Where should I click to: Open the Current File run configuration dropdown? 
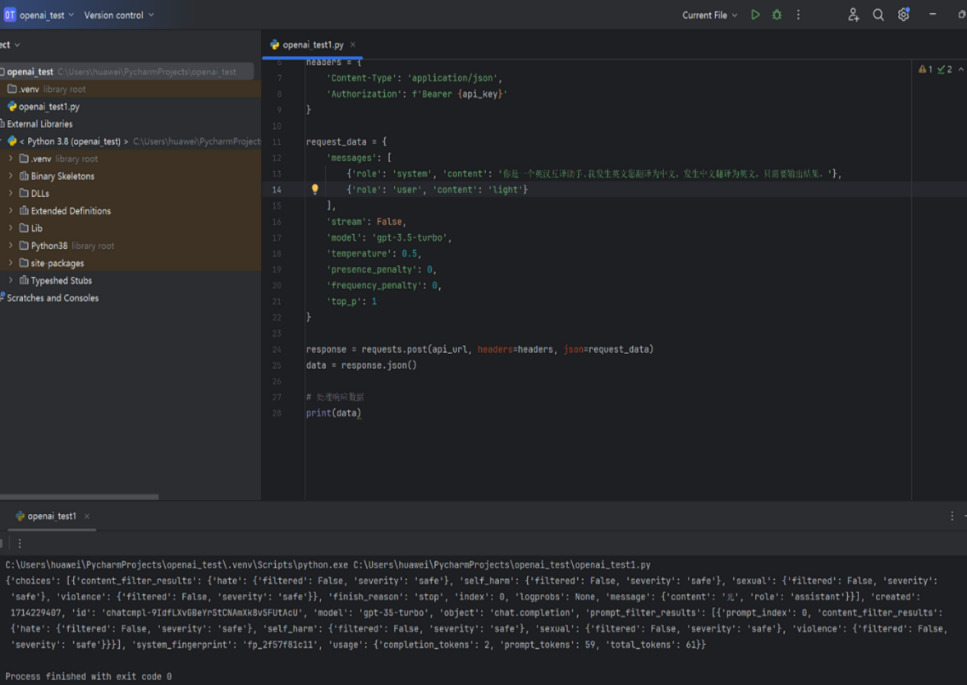click(x=709, y=15)
